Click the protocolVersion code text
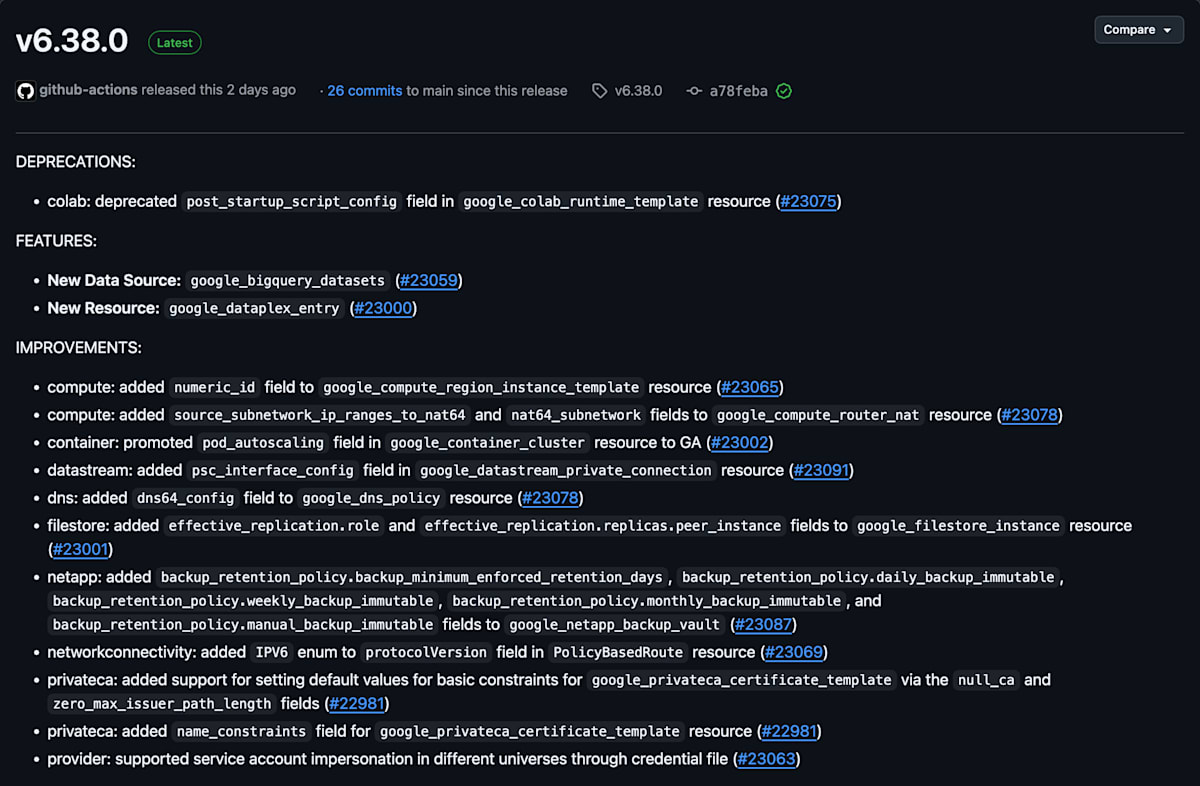The image size is (1200, 786). pos(426,652)
